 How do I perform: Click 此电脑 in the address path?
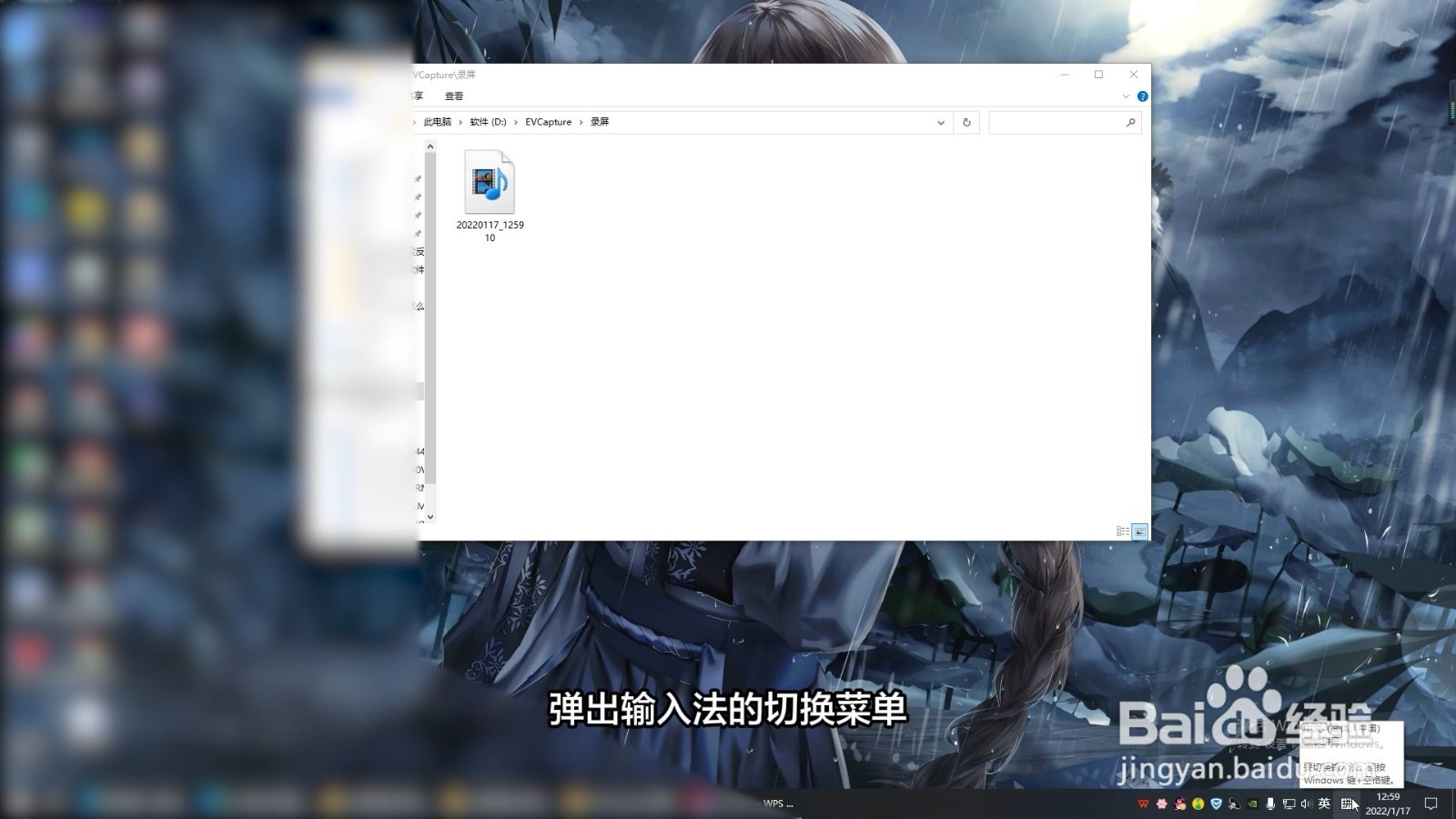(x=437, y=122)
